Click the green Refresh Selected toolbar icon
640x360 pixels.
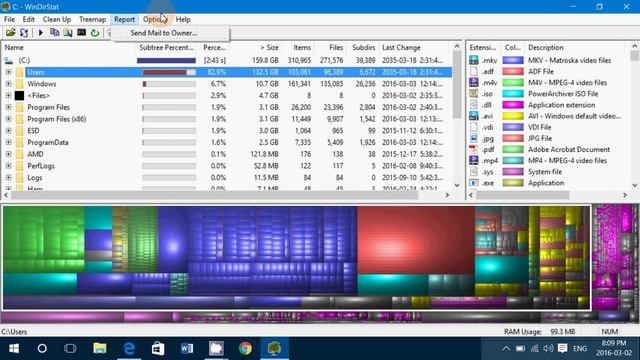tap(95, 33)
